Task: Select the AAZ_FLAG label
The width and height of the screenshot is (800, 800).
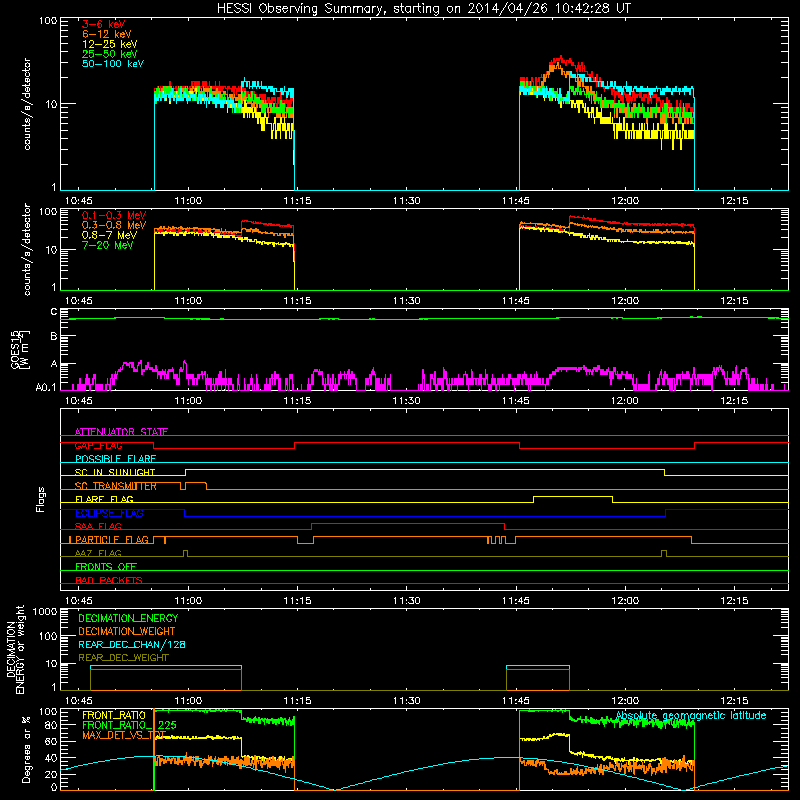Action: (x=98, y=553)
